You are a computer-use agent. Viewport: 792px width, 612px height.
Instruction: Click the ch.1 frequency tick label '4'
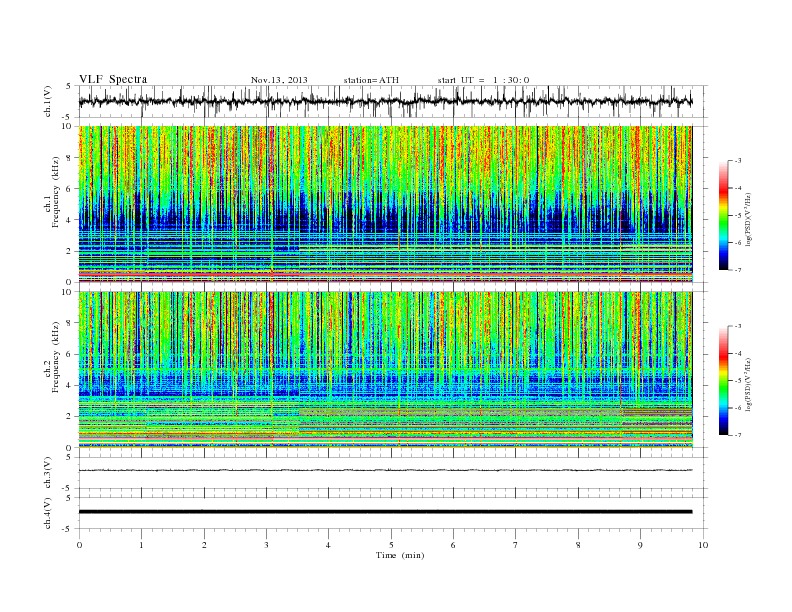[x=69, y=220]
